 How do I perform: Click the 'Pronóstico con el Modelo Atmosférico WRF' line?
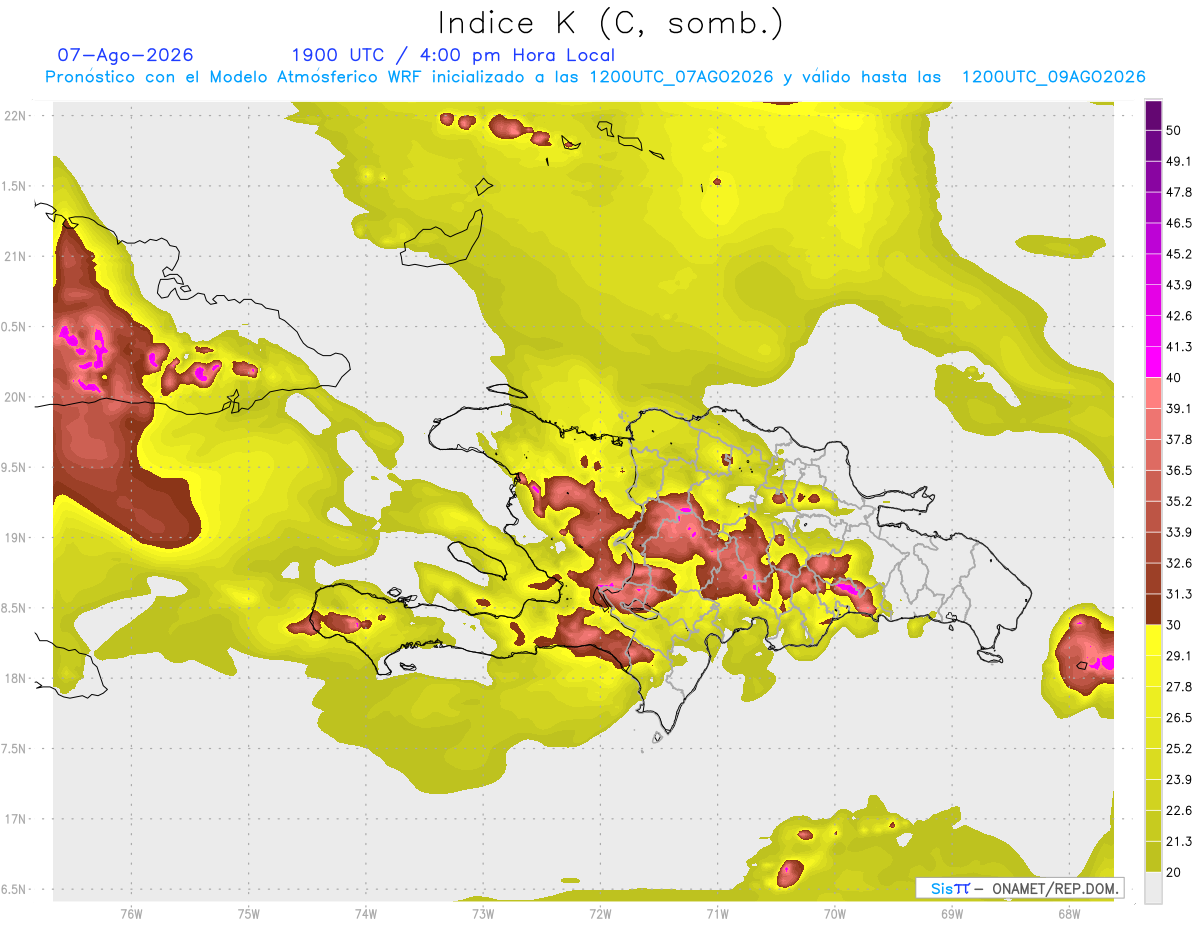(595, 77)
